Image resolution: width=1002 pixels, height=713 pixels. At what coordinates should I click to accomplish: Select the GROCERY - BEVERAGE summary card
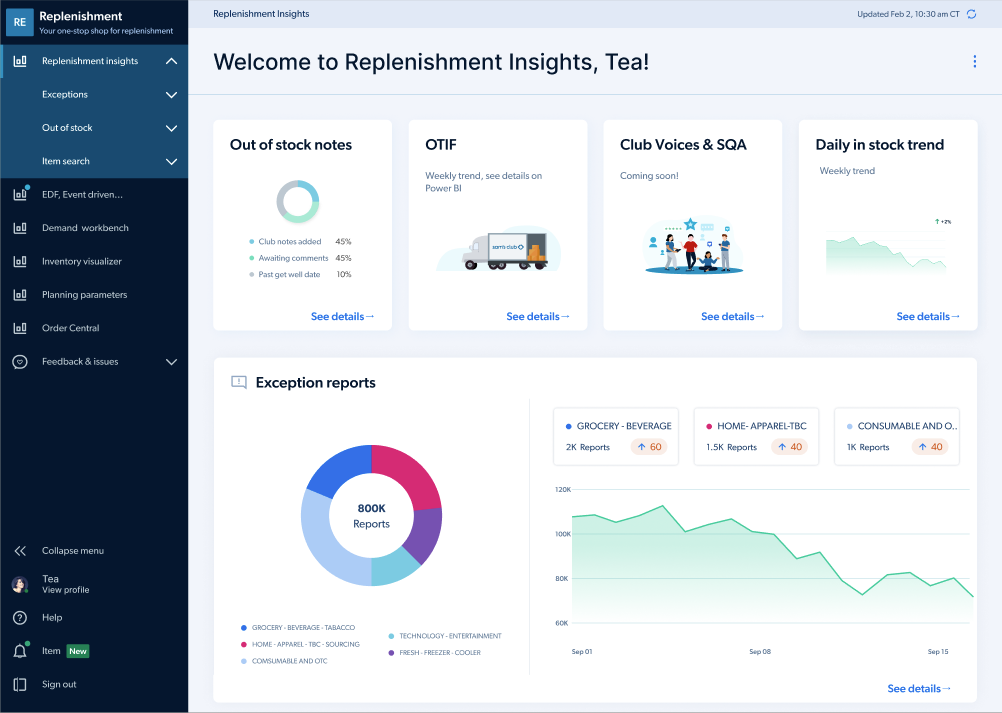[616, 436]
